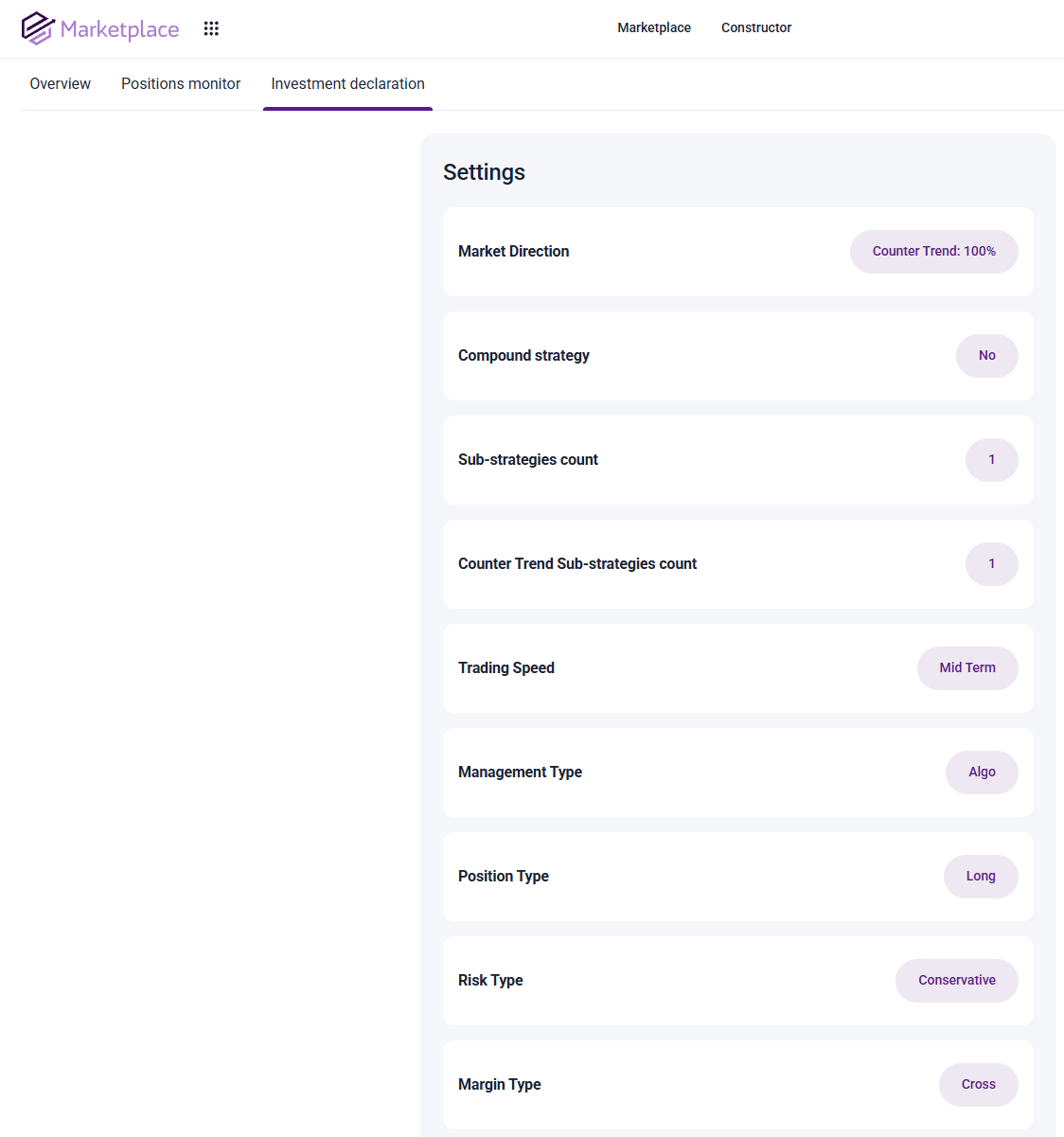Click the Sub-strategies count value badge
Image resolution: width=1064 pixels, height=1137 pixels.
point(992,460)
